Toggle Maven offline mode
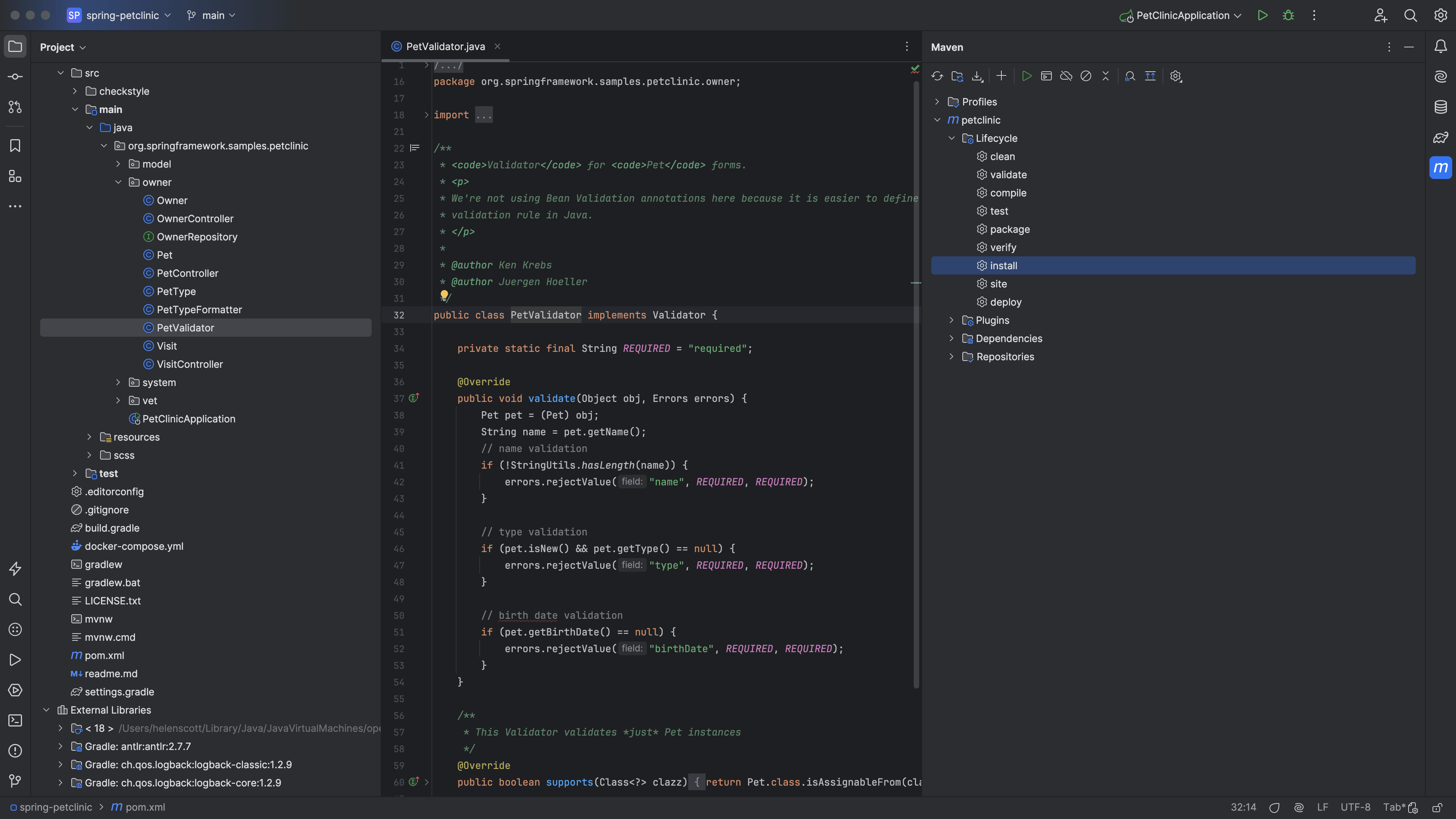Image resolution: width=1456 pixels, height=819 pixels. tap(1066, 76)
